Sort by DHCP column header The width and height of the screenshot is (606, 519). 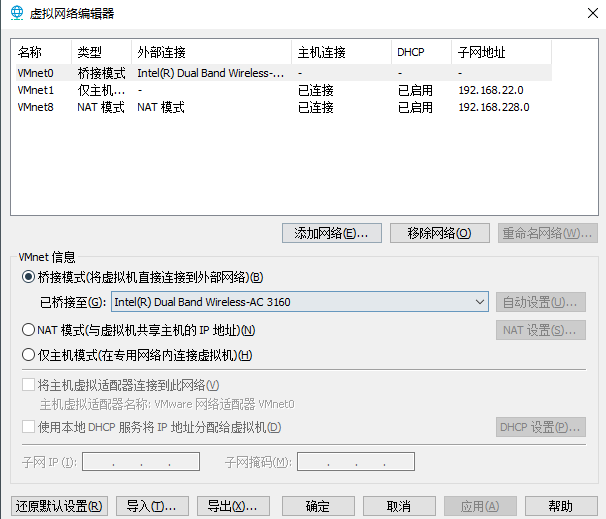[421, 52]
